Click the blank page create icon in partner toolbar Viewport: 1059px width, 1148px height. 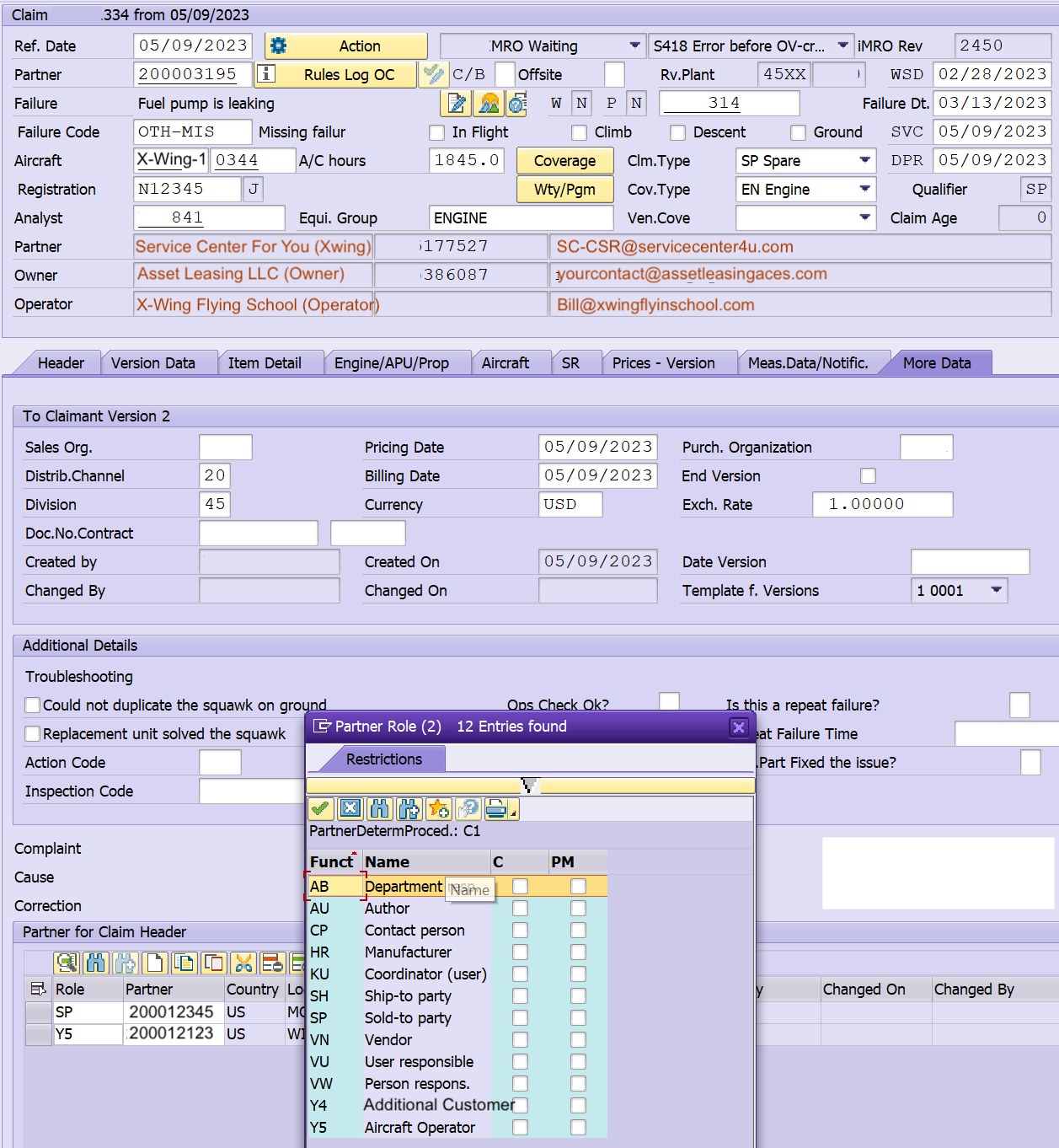pos(154,963)
